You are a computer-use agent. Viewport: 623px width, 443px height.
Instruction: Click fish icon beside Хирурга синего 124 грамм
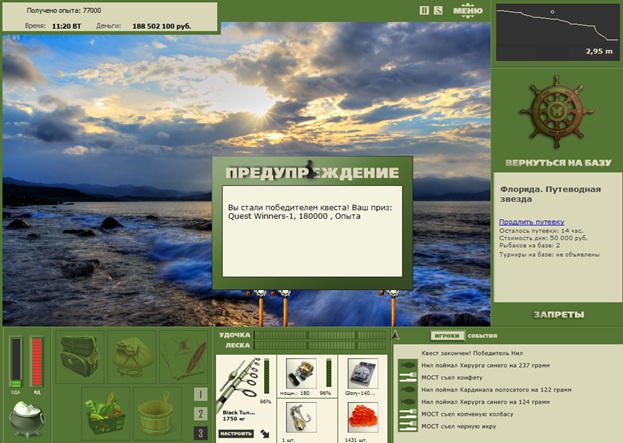[x=408, y=402]
